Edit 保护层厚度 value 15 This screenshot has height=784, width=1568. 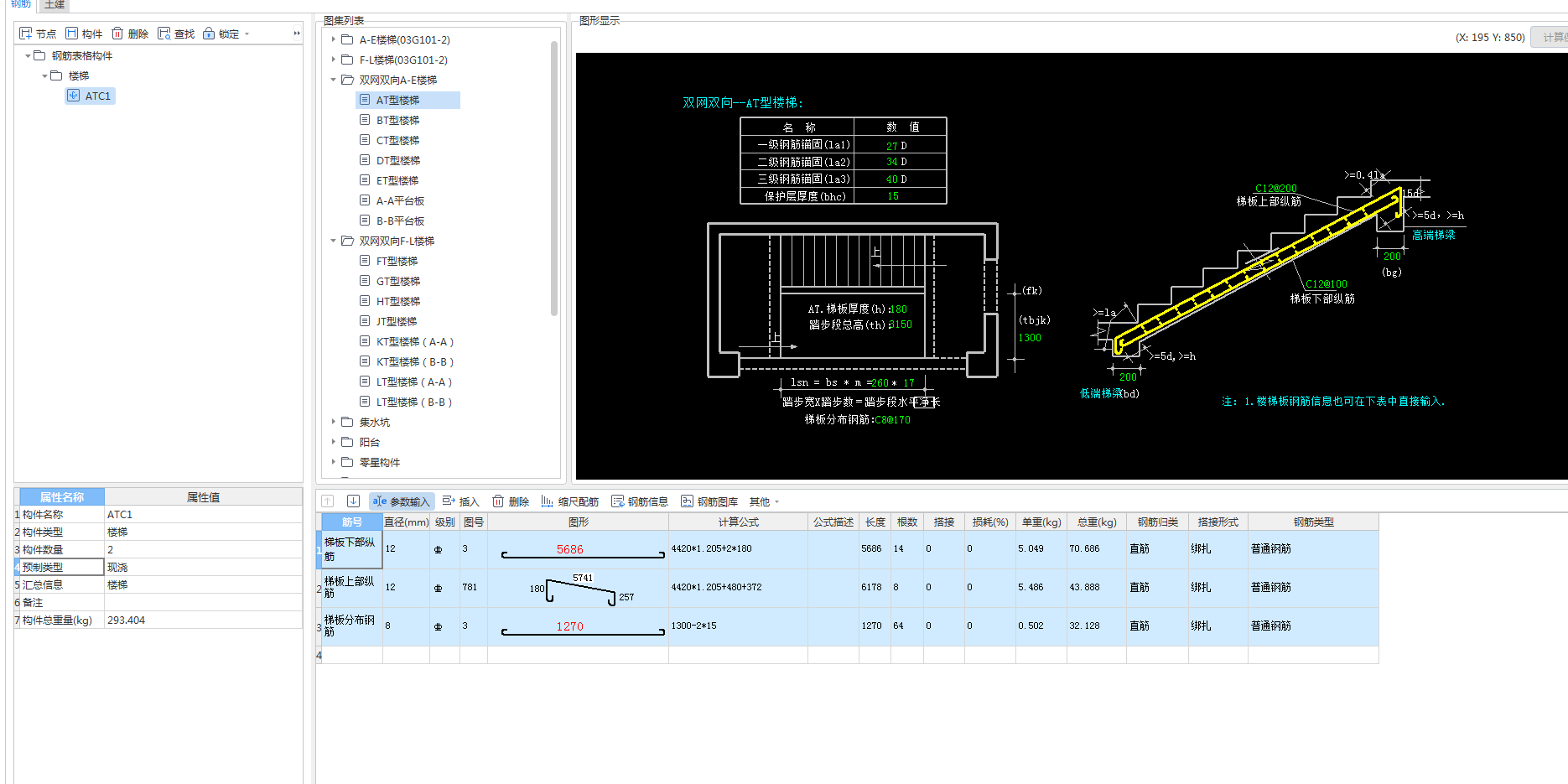point(893,196)
